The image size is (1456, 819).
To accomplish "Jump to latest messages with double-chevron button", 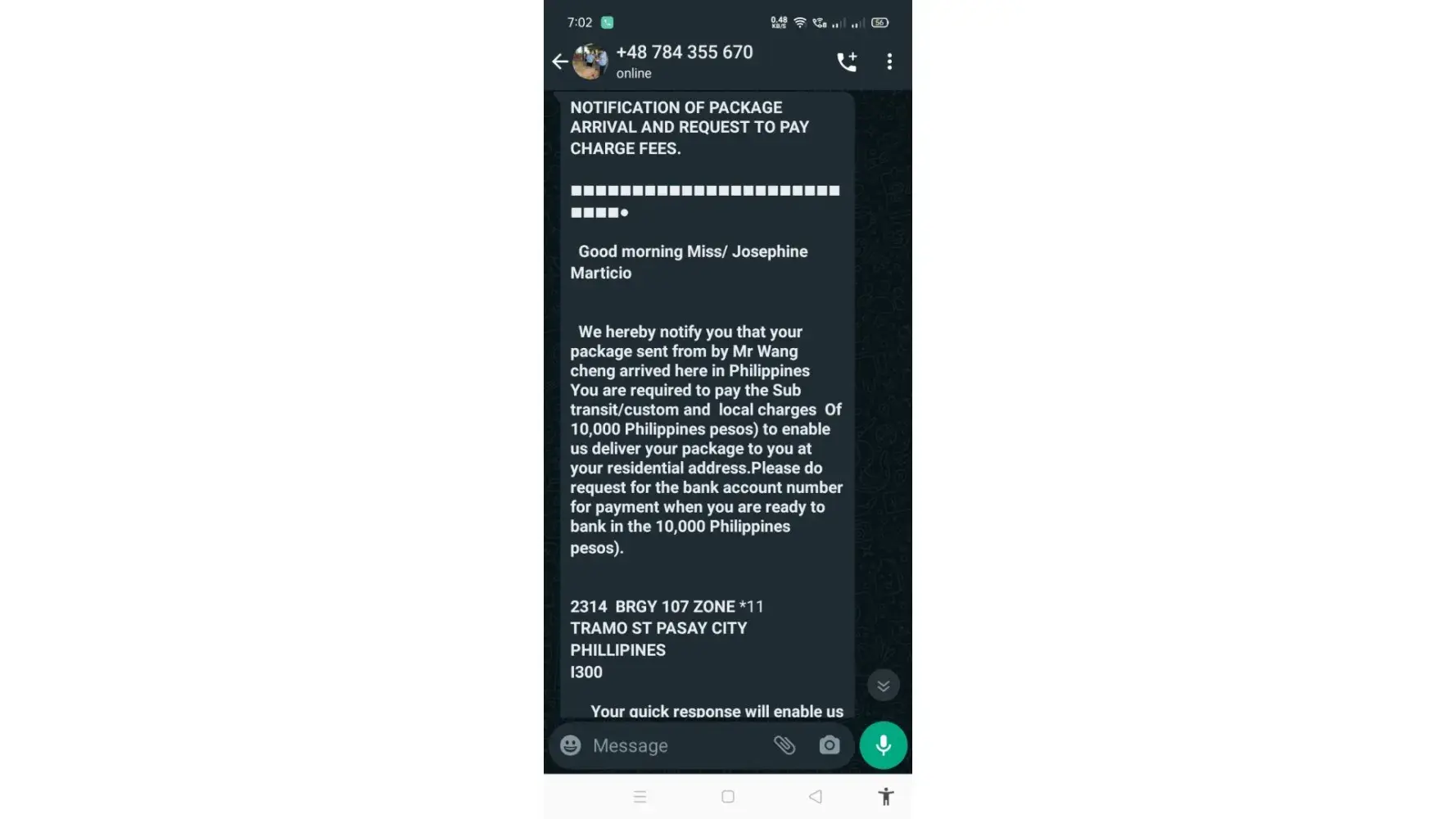I will click(x=883, y=686).
